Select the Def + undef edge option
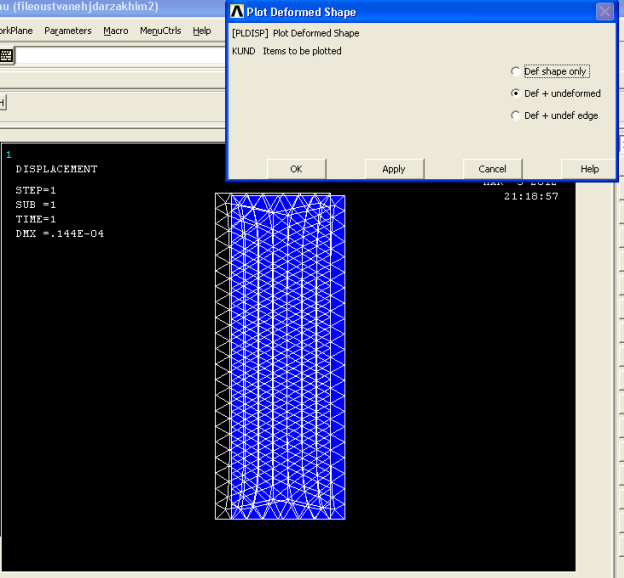This screenshot has height=578, width=624. pyautogui.click(x=516, y=116)
